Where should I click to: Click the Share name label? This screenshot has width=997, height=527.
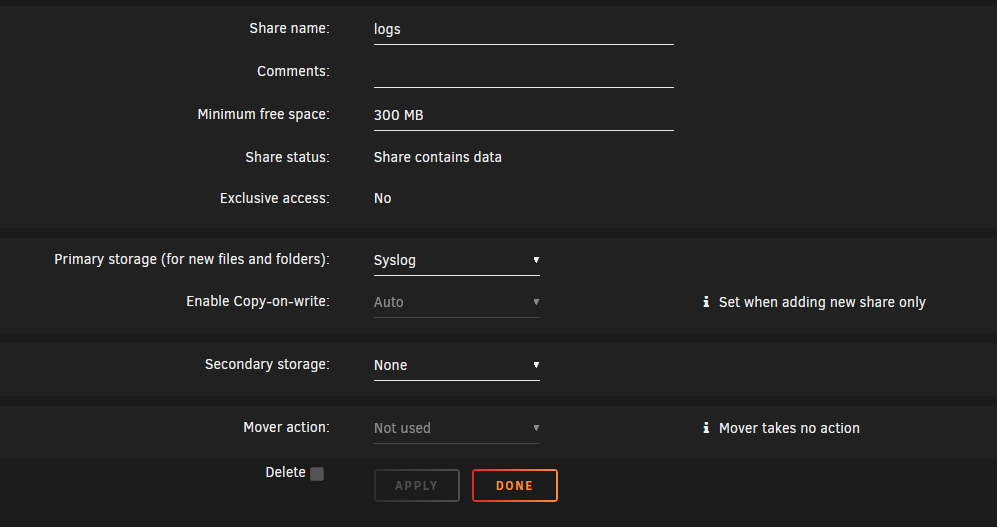click(x=289, y=29)
